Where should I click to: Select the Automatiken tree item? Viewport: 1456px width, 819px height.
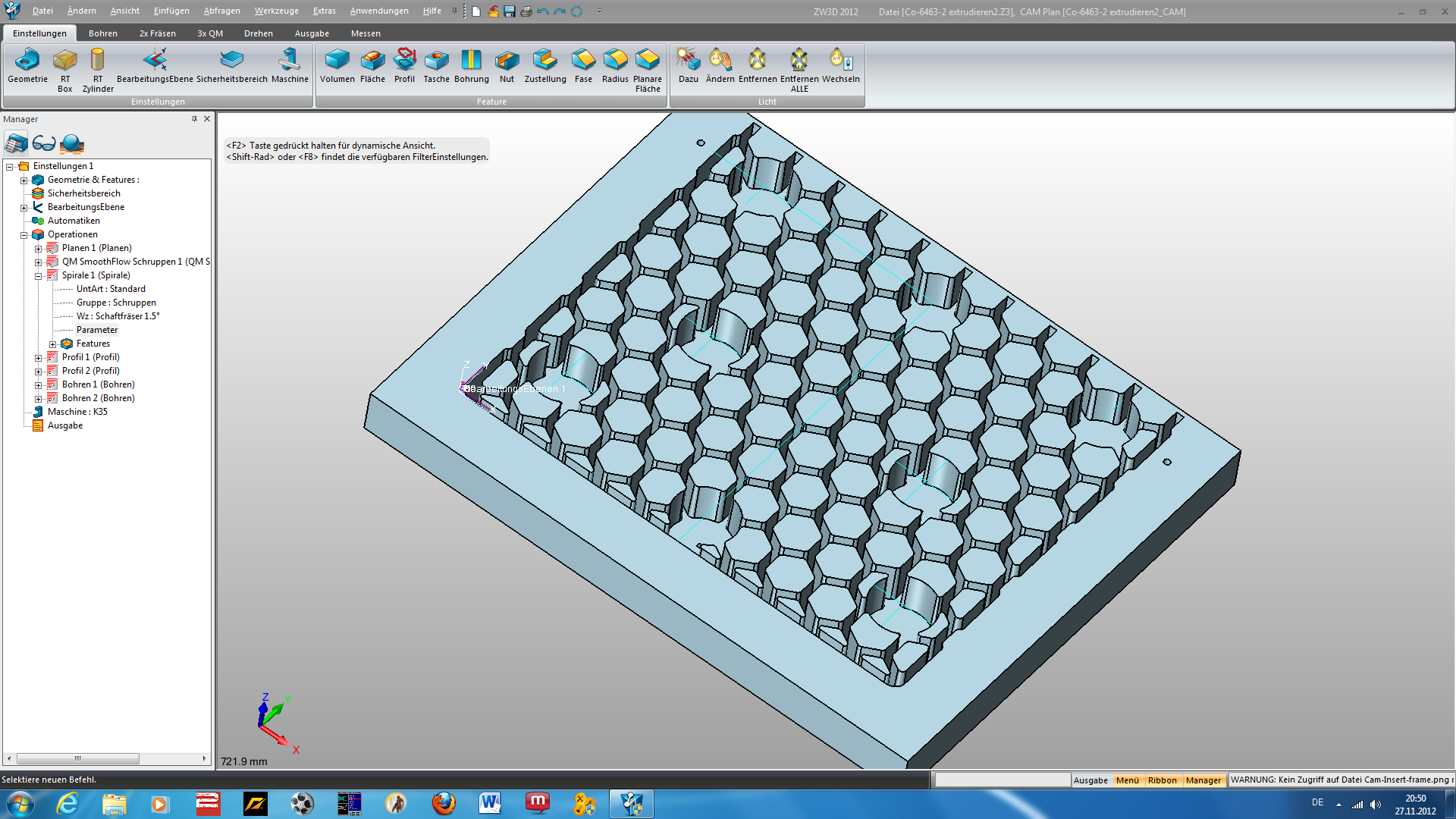coord(74,221)
